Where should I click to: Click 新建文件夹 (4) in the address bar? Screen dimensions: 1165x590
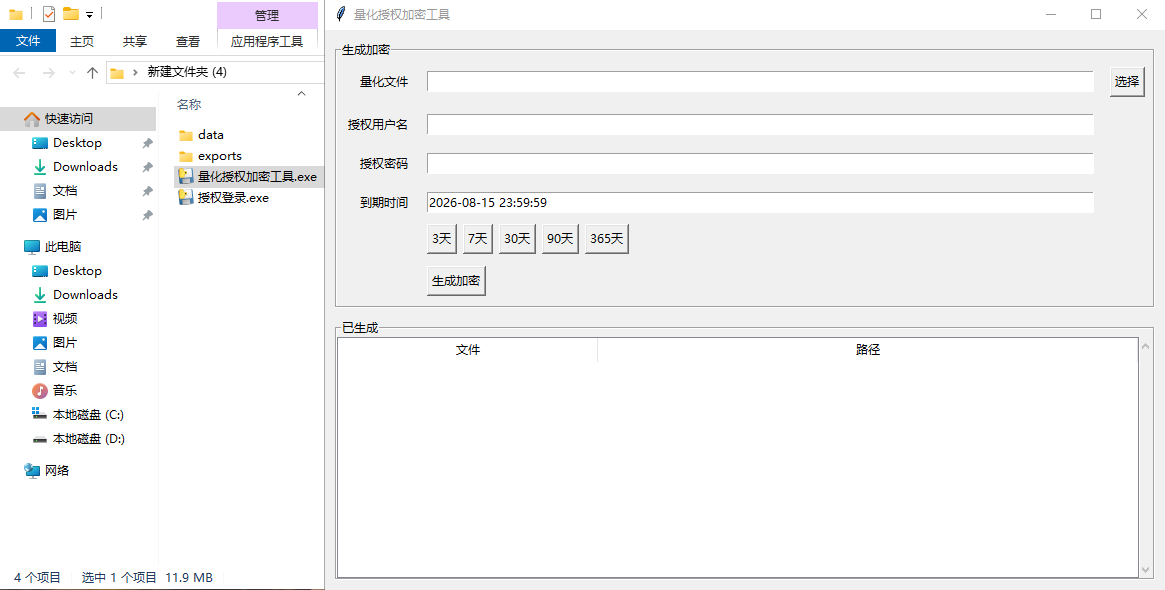[x=187, y=72]
